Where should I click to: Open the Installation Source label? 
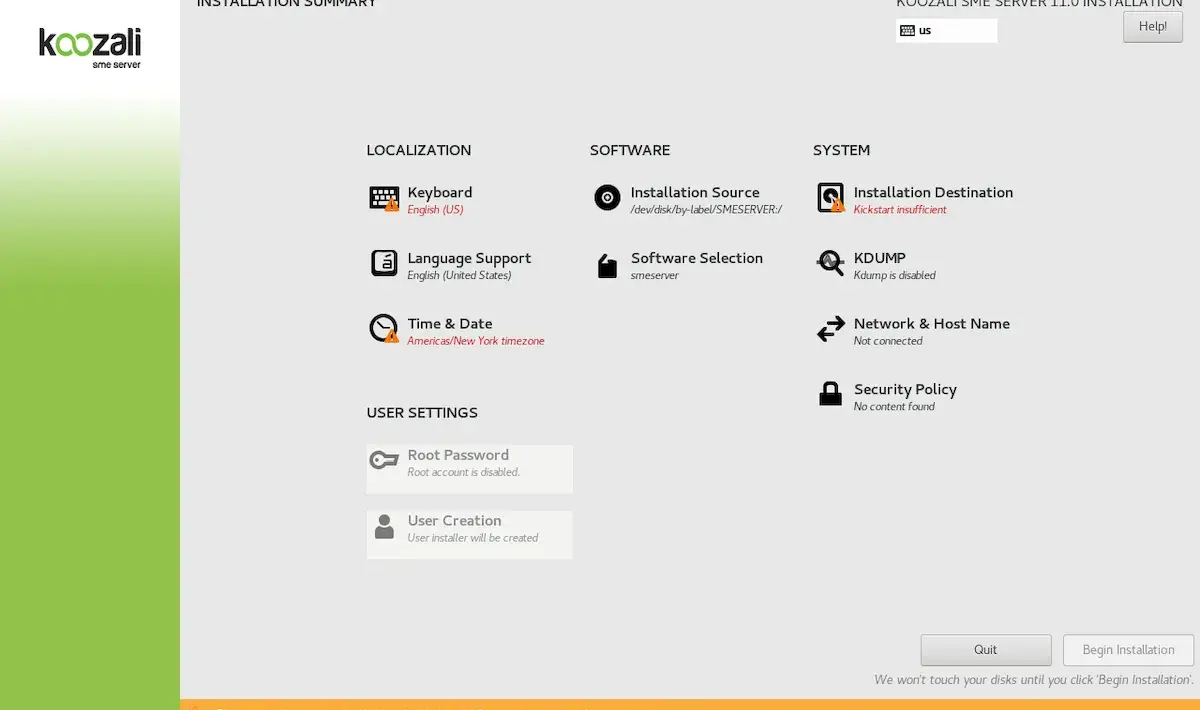point(695,192)
